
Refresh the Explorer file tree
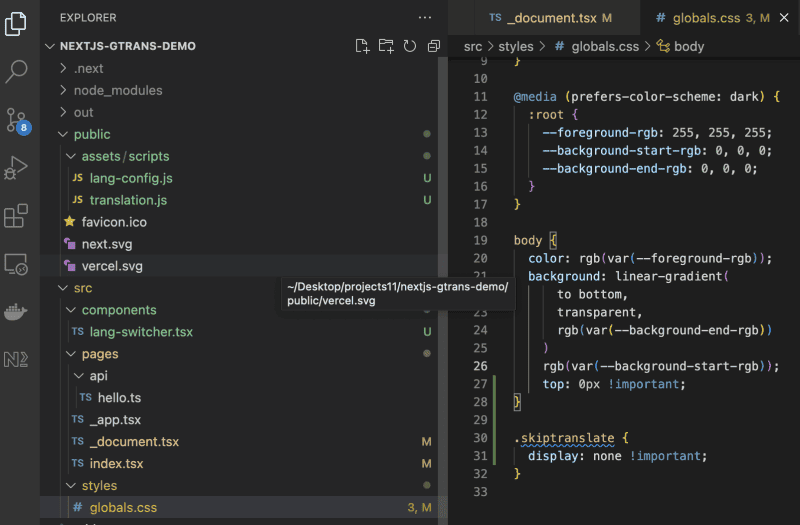coord(410,46)
